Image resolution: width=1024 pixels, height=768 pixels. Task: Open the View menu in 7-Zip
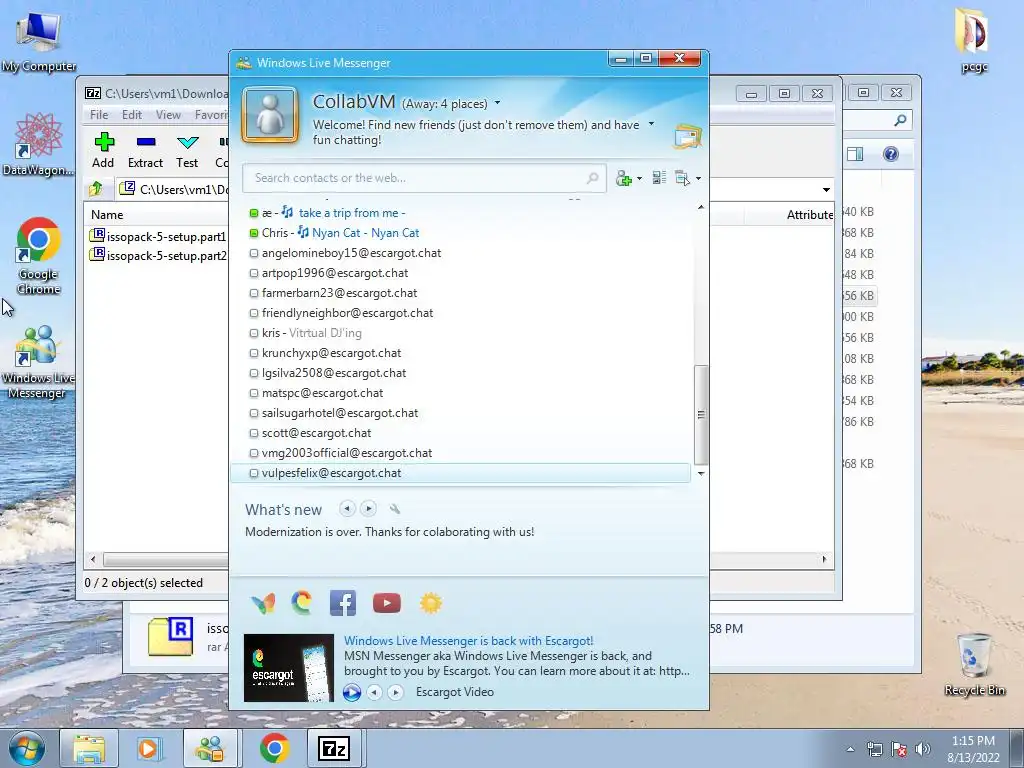[x=168, y=115]
